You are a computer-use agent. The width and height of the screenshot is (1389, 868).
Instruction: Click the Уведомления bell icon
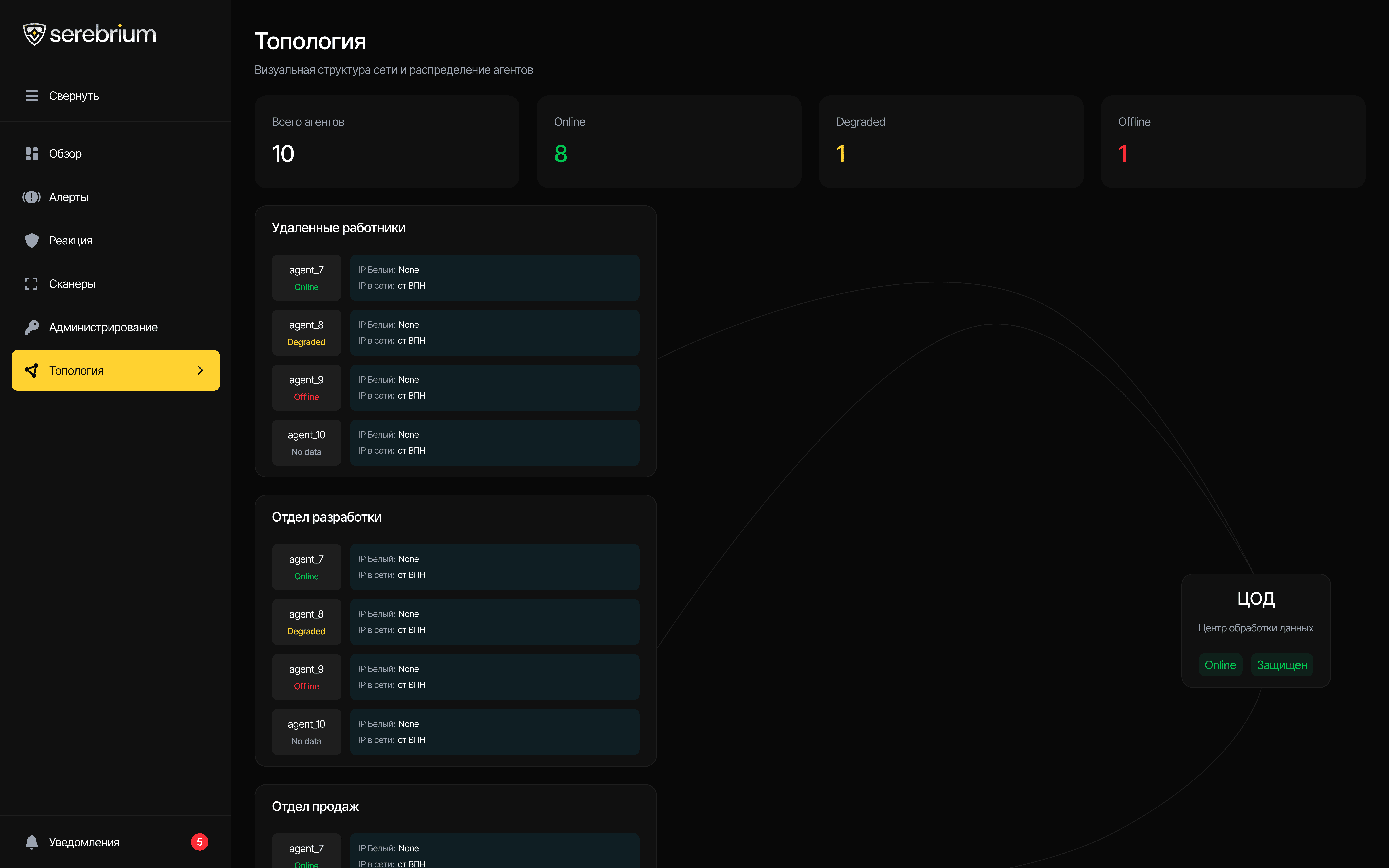(x=32, y=842)
